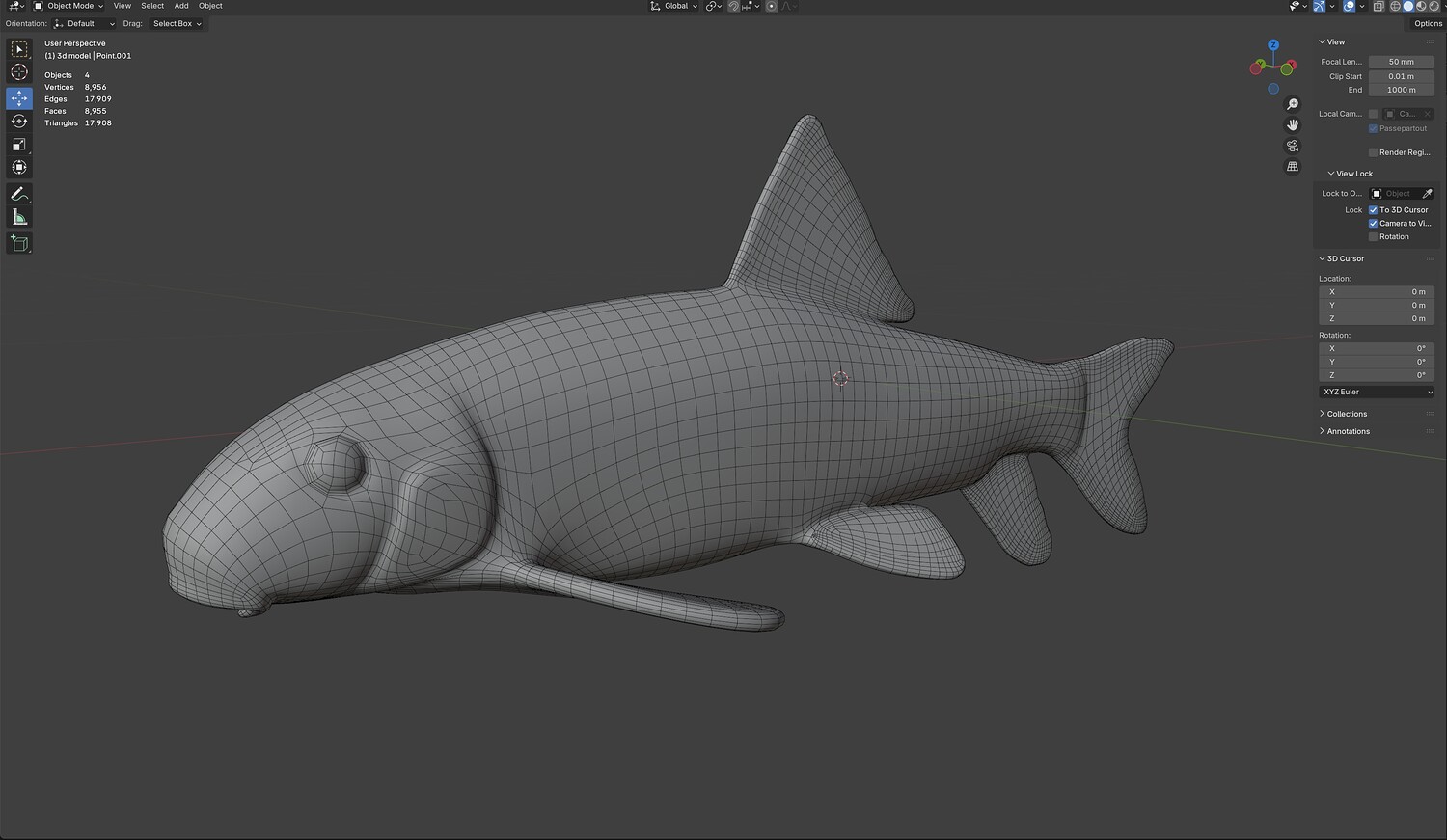Switch to the Rotate tool
Viewport: 1447px width, 840px height.
[19, 122]
